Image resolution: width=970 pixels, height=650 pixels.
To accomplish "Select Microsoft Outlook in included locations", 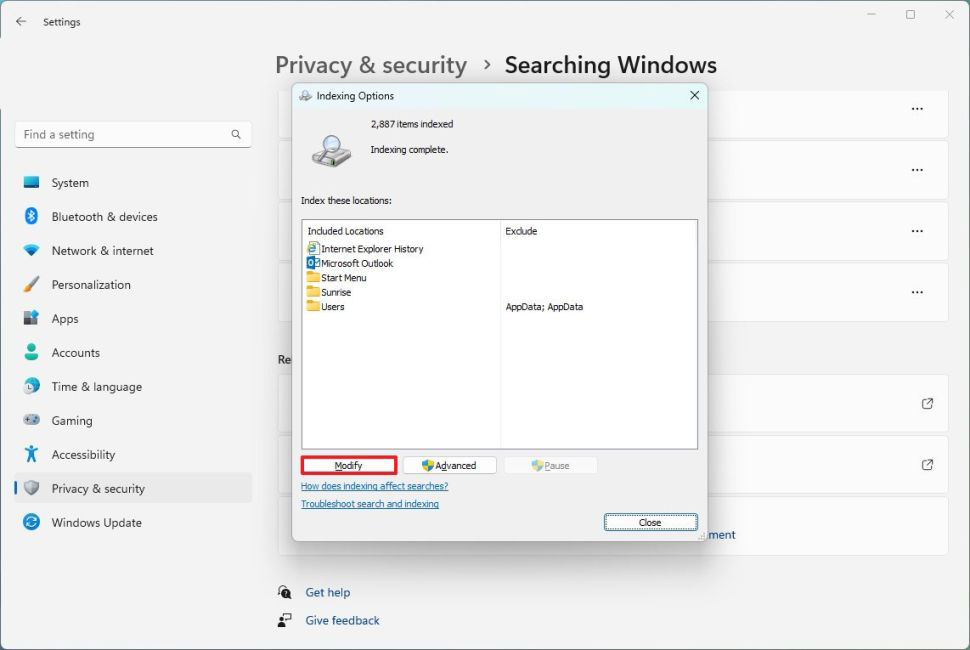I will (x=357, y=263).
